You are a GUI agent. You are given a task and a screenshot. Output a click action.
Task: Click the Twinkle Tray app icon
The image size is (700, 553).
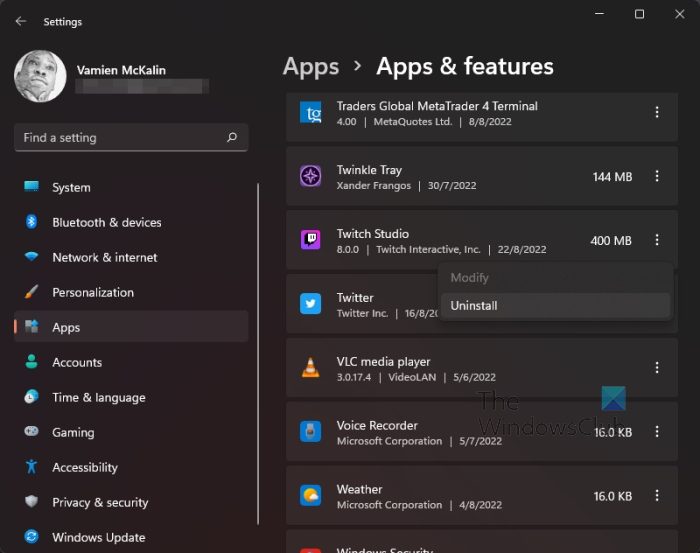tap(311, 177)
